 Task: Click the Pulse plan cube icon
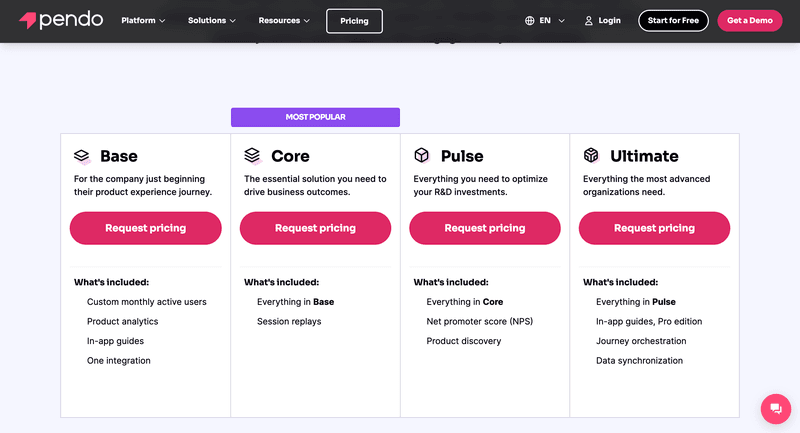(x=422, y=156)
